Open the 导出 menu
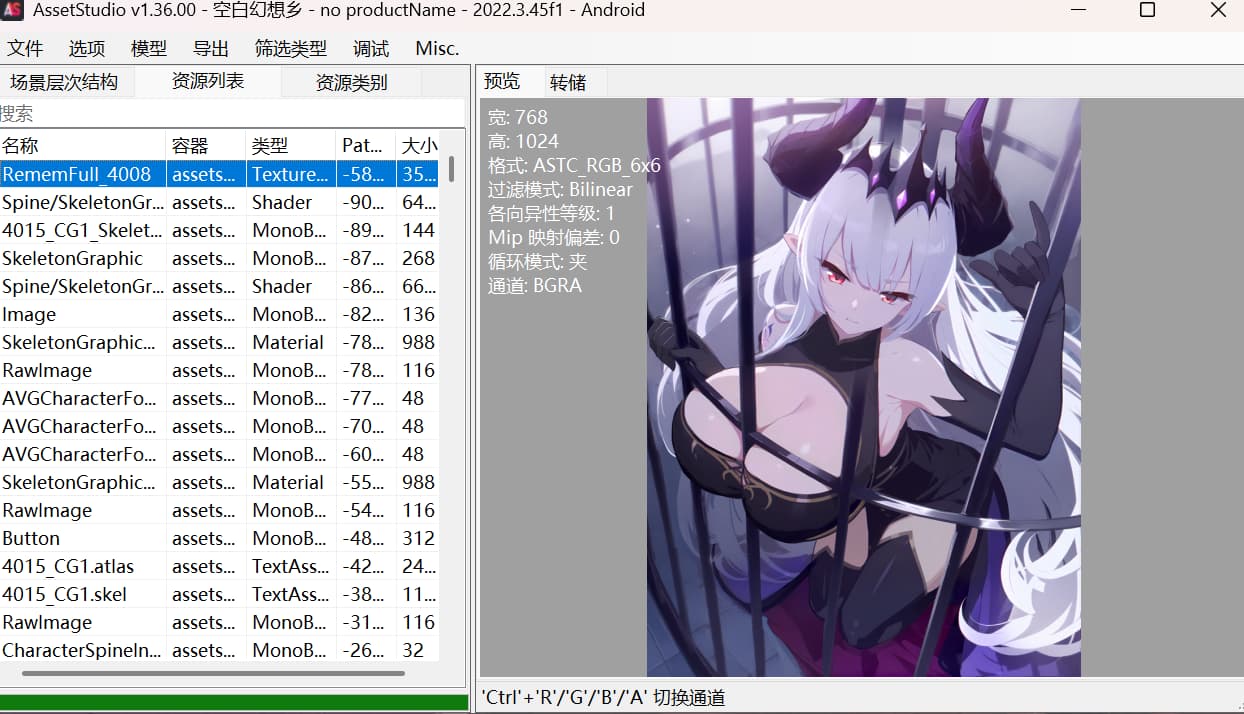 [211, 48]
